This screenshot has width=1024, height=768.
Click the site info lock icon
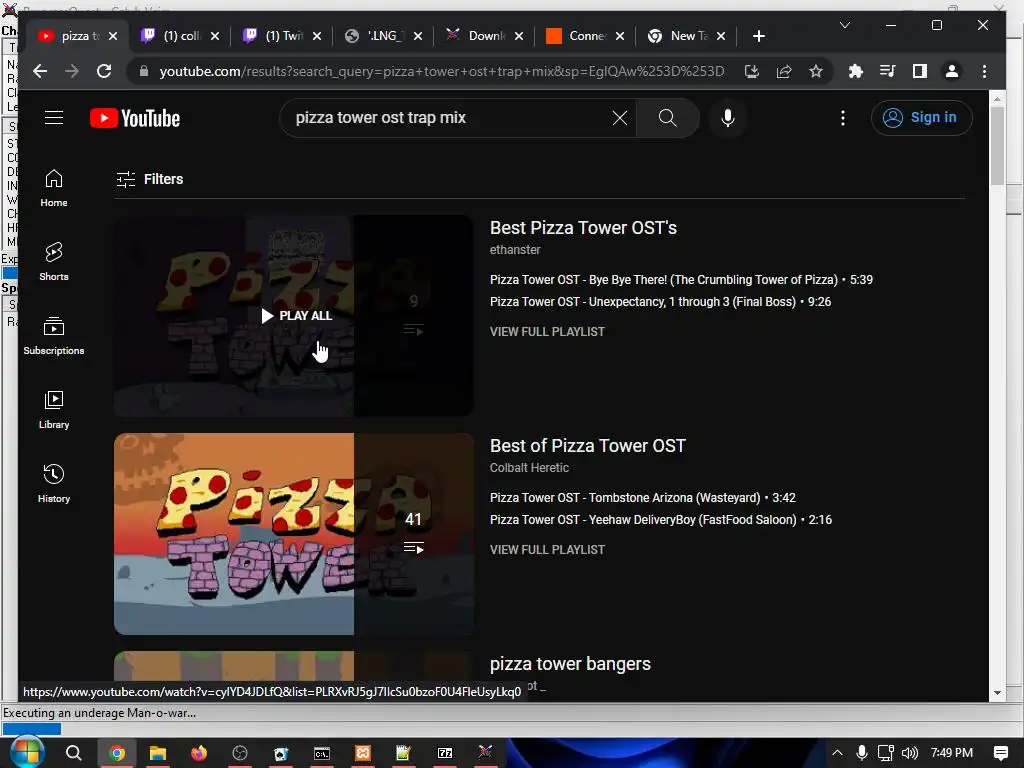[144, 71]
